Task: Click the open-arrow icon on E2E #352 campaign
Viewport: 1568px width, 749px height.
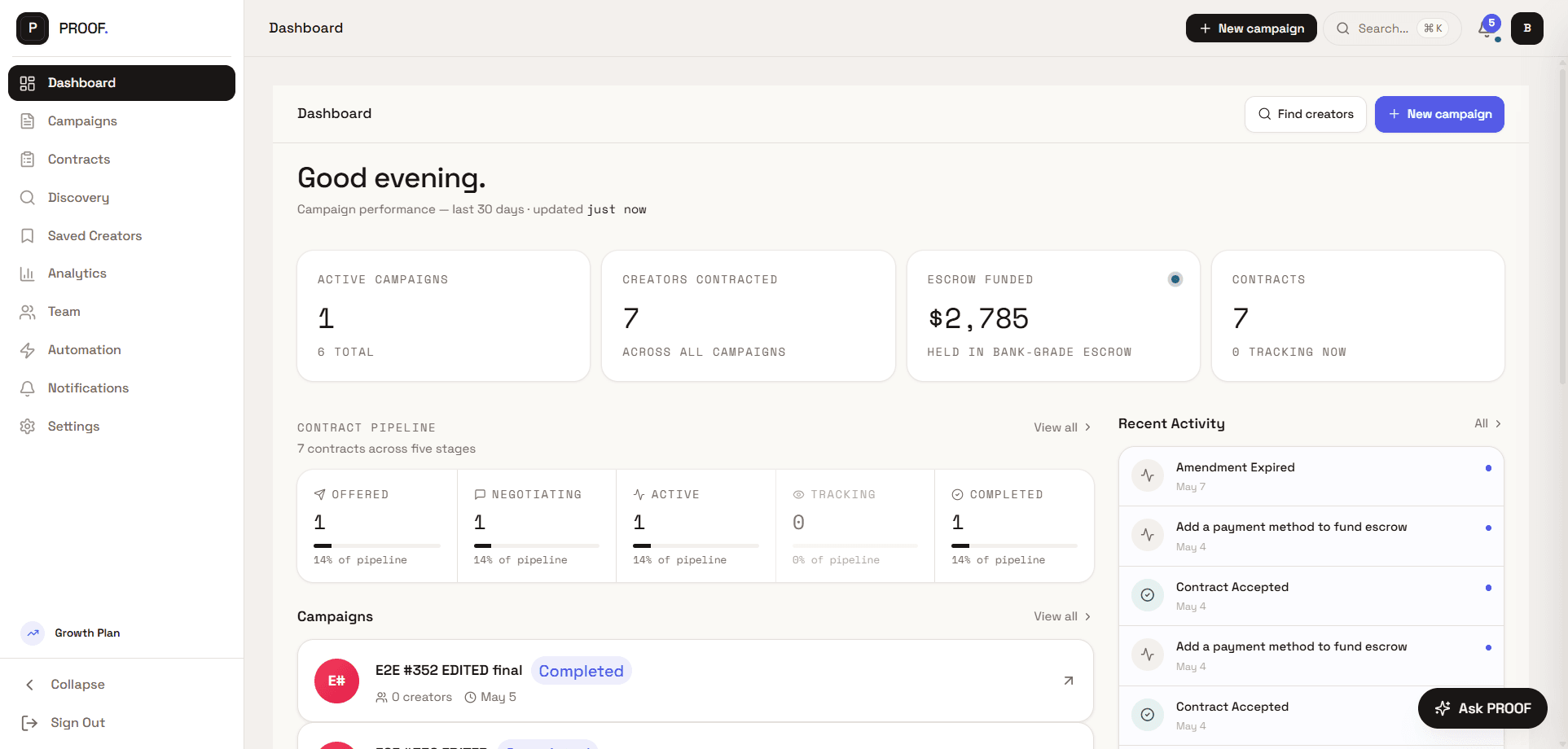Action: coord(1068,681)
